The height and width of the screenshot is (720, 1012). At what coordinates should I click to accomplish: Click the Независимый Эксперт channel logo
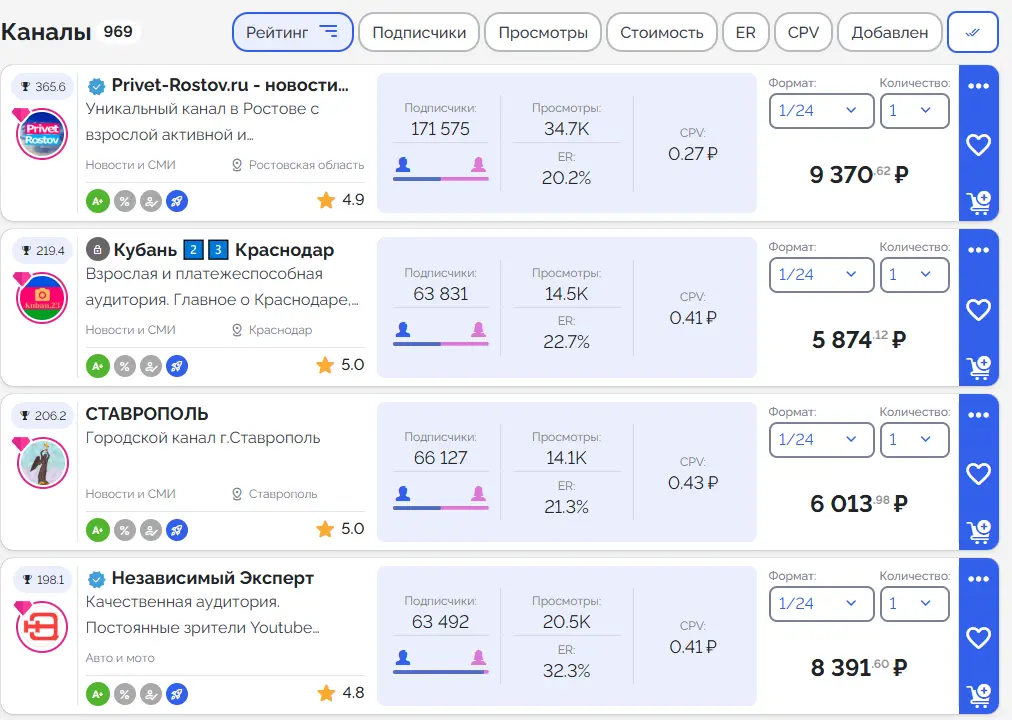coord(42,628)
